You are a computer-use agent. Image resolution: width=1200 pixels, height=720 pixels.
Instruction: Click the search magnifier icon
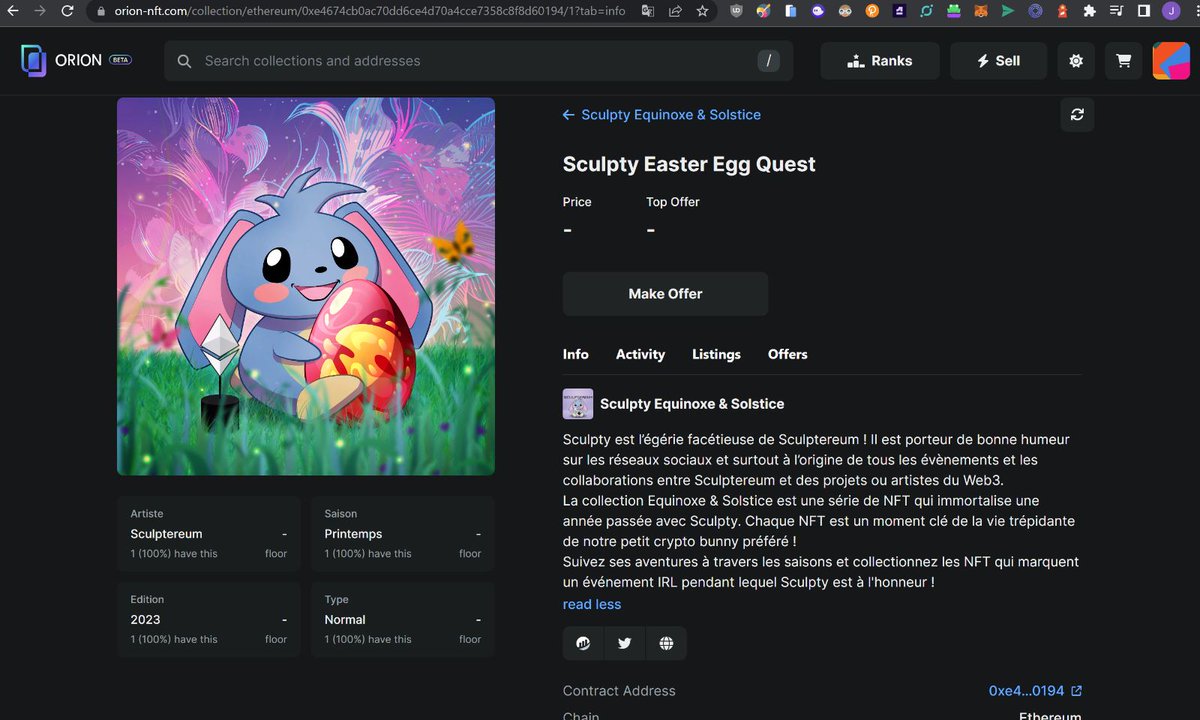pos(184,61)
